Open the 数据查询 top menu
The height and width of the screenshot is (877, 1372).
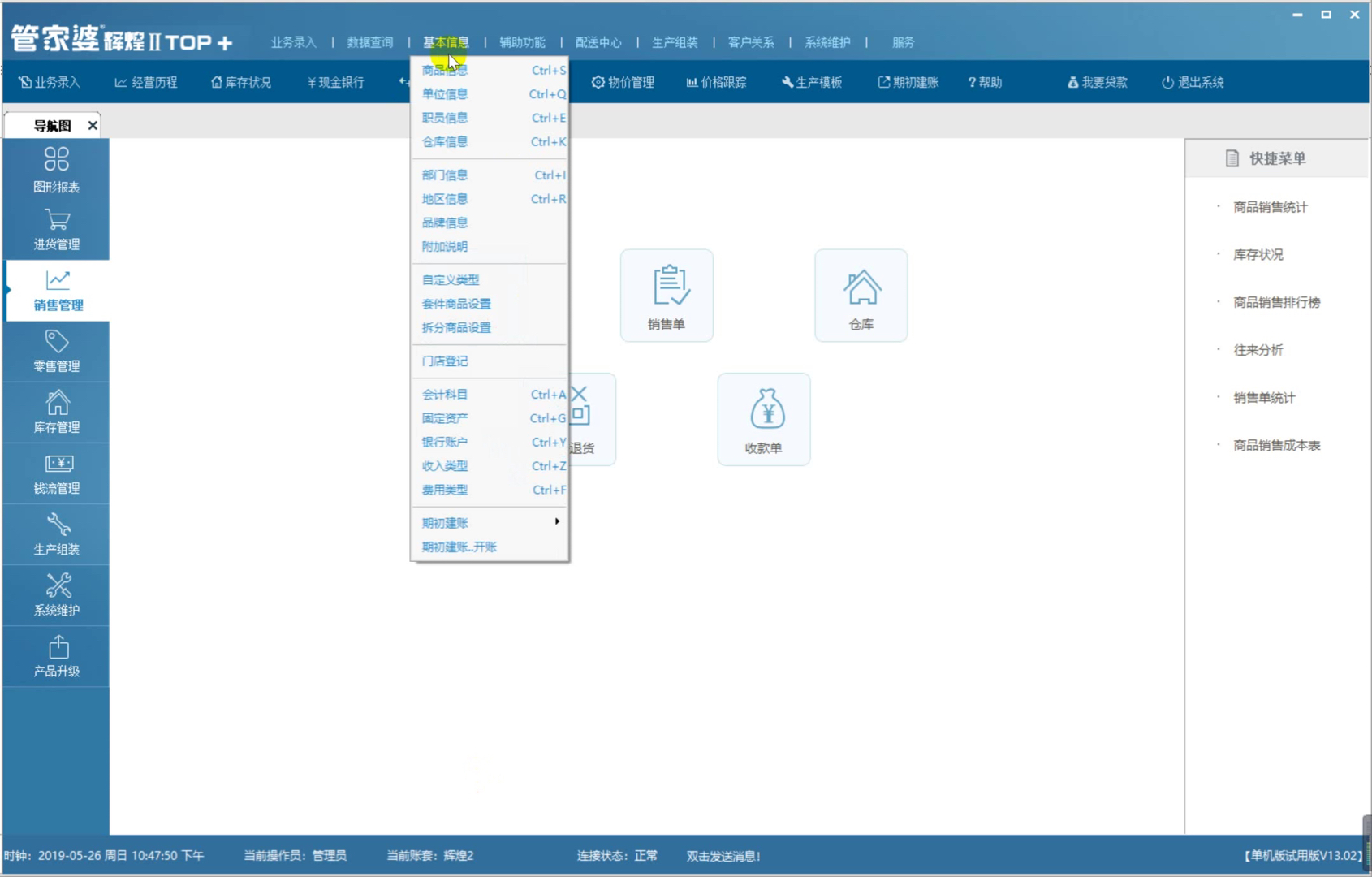click(x=370, y=42)
